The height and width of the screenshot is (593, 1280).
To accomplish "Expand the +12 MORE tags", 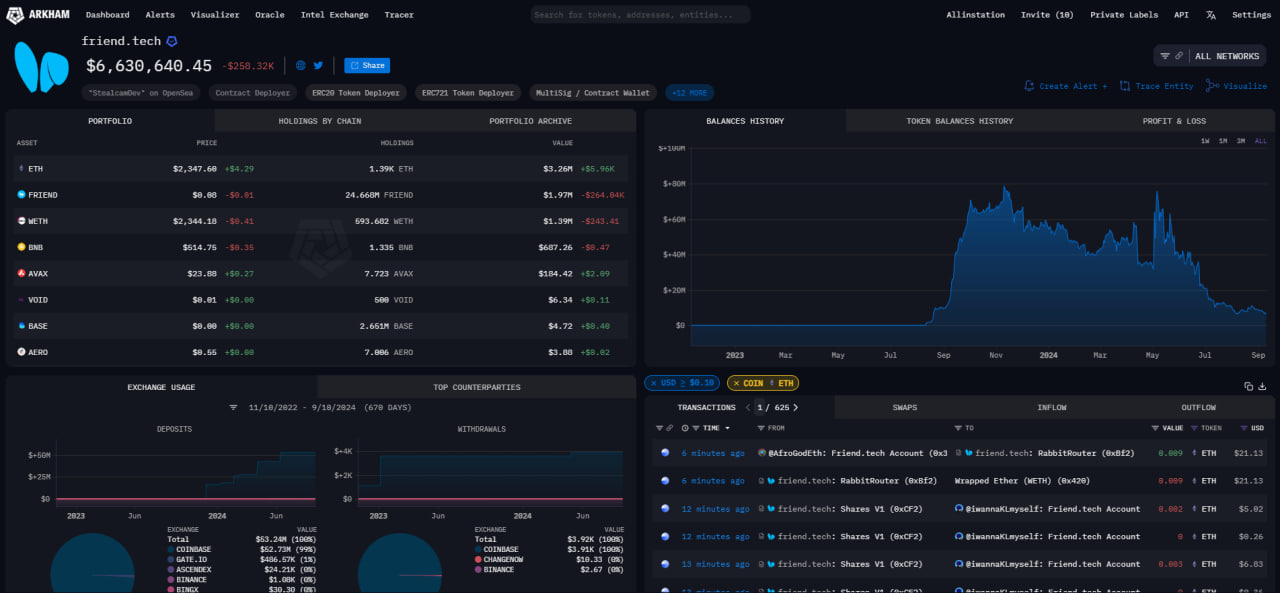I will (689, 93).
